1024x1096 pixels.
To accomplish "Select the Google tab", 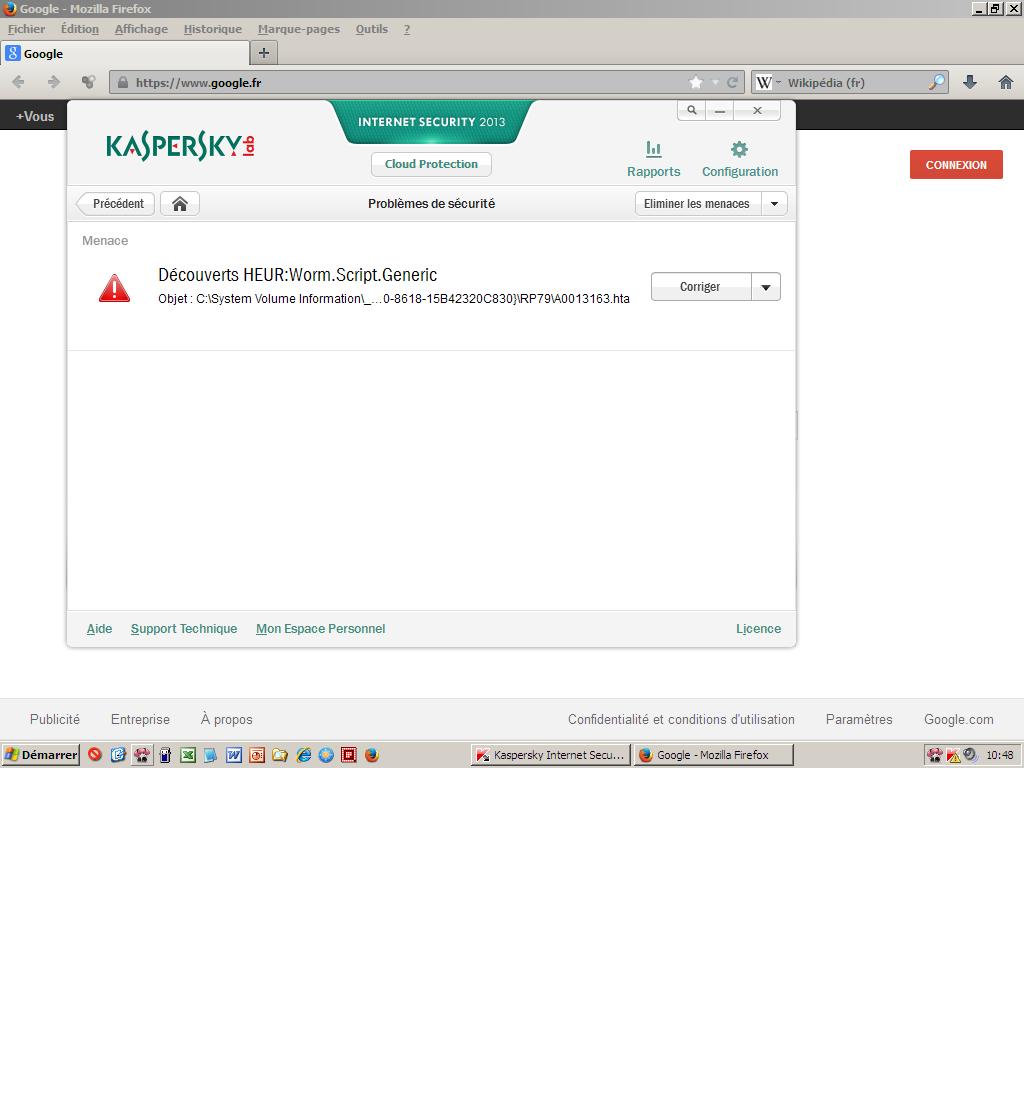I will (126, 54).
